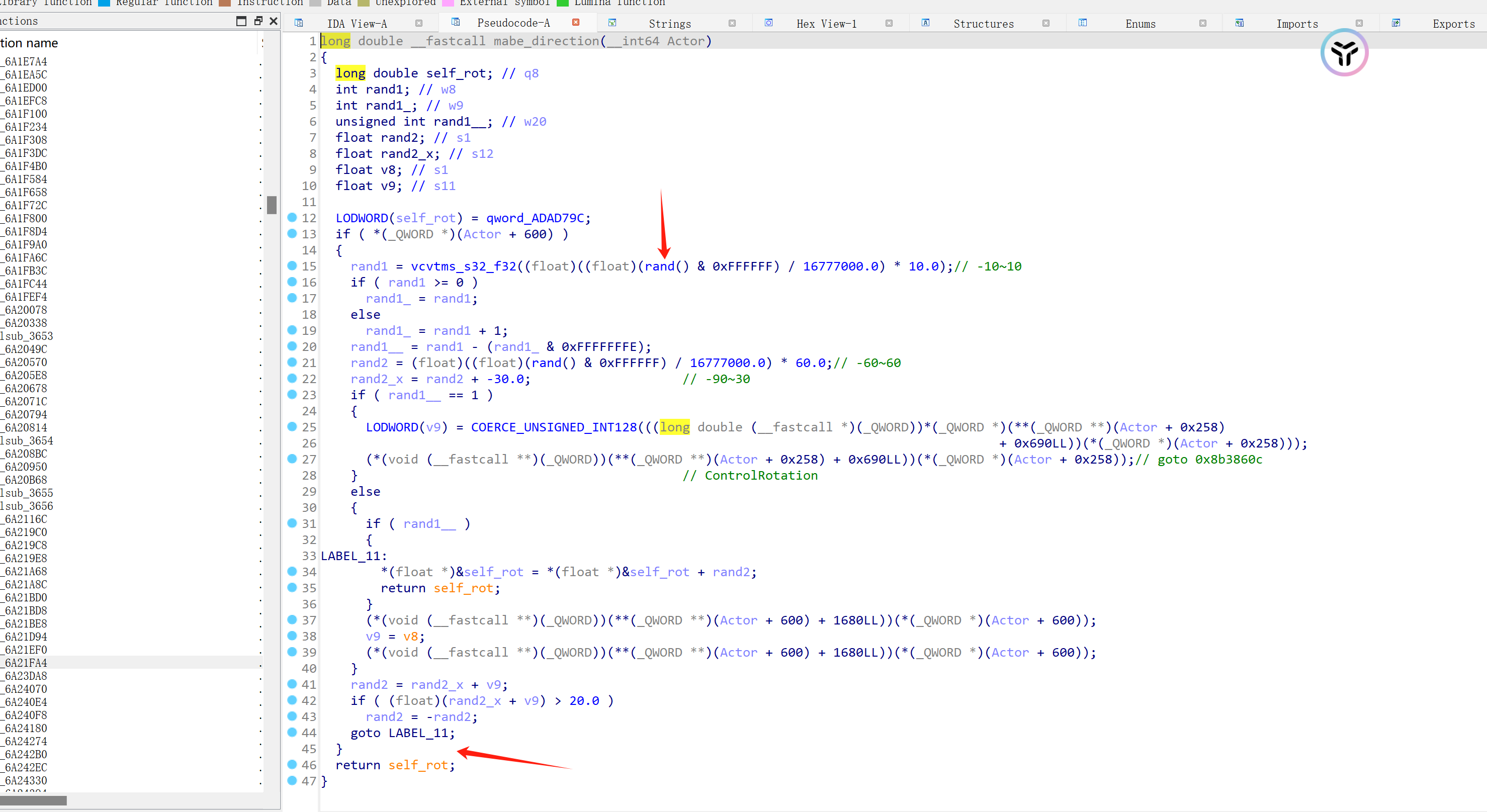Click the Structures tab icon
The height and width of the screenshot is (812, 1487).
(x=925, y=23)
